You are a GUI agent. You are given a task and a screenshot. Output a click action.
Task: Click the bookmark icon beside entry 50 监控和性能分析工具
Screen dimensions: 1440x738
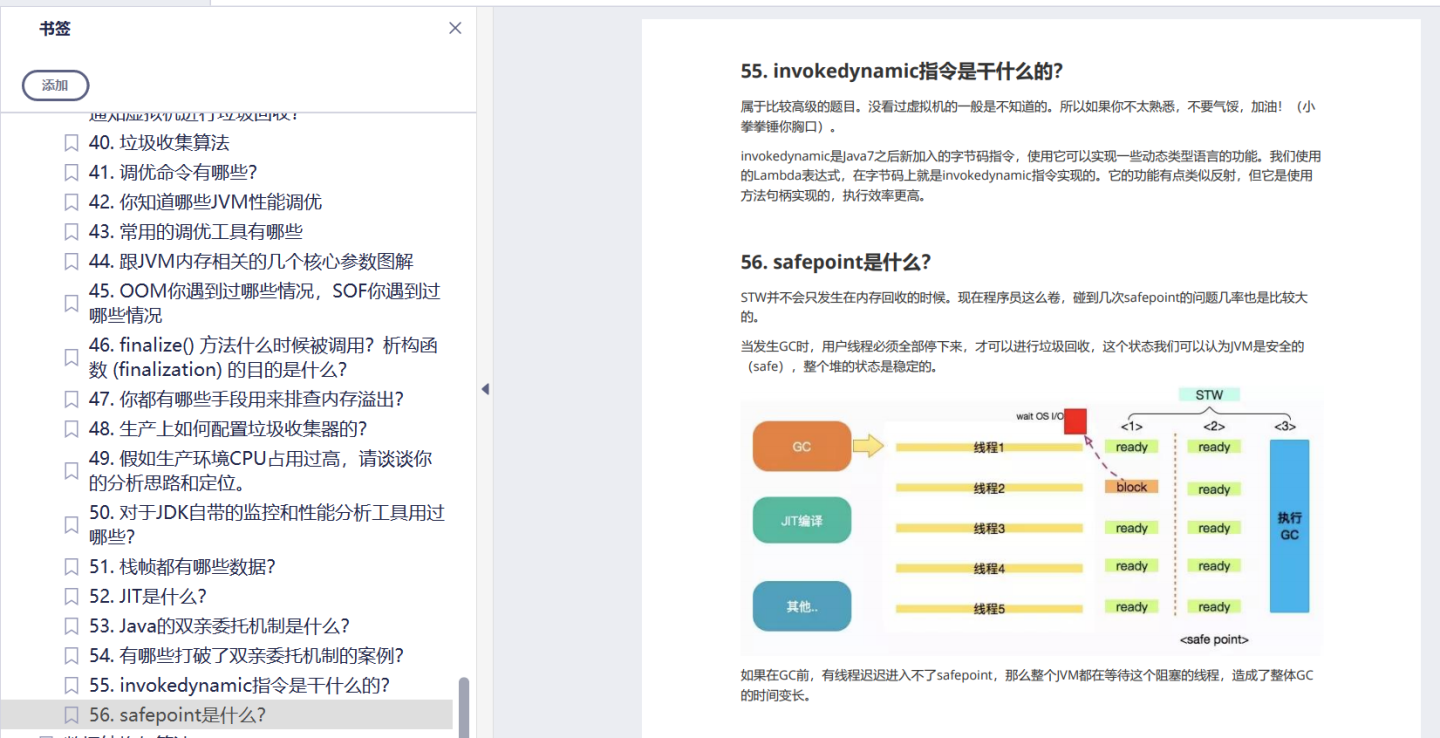(71, 525)
